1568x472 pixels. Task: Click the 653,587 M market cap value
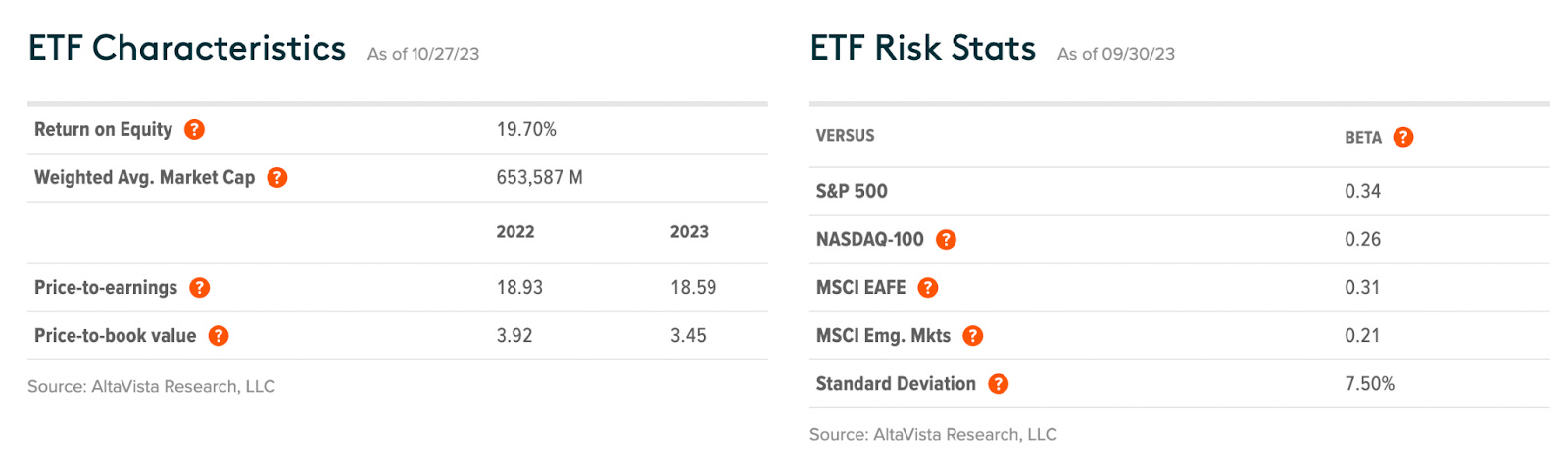pyautogui.click(x=539, y=177)
